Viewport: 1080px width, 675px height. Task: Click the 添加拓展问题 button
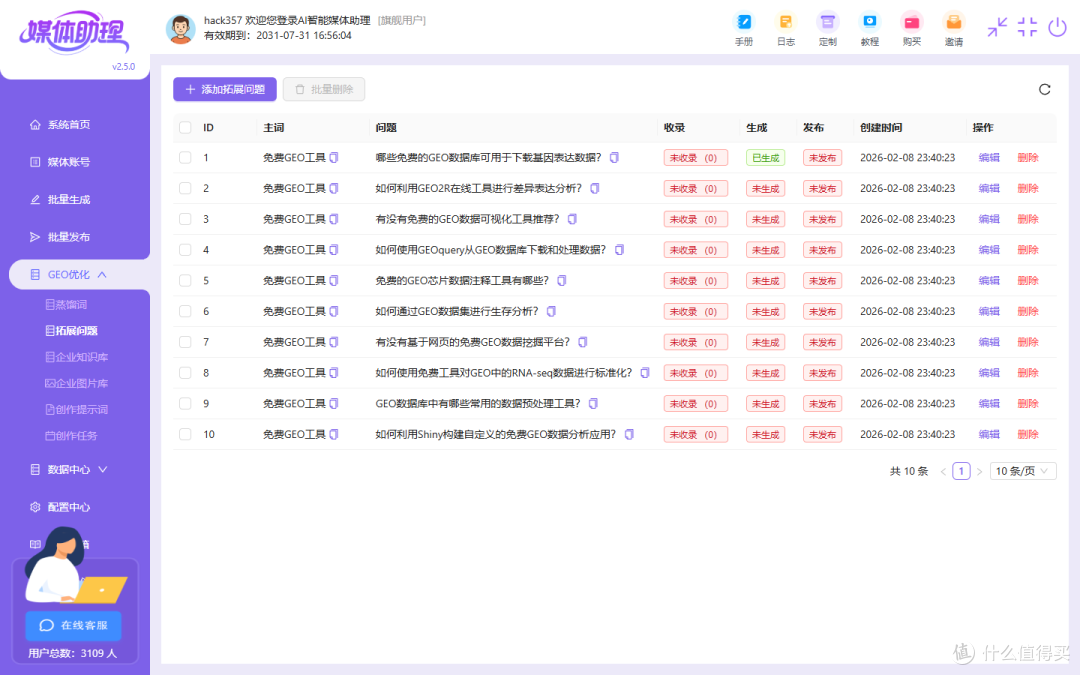225,90
